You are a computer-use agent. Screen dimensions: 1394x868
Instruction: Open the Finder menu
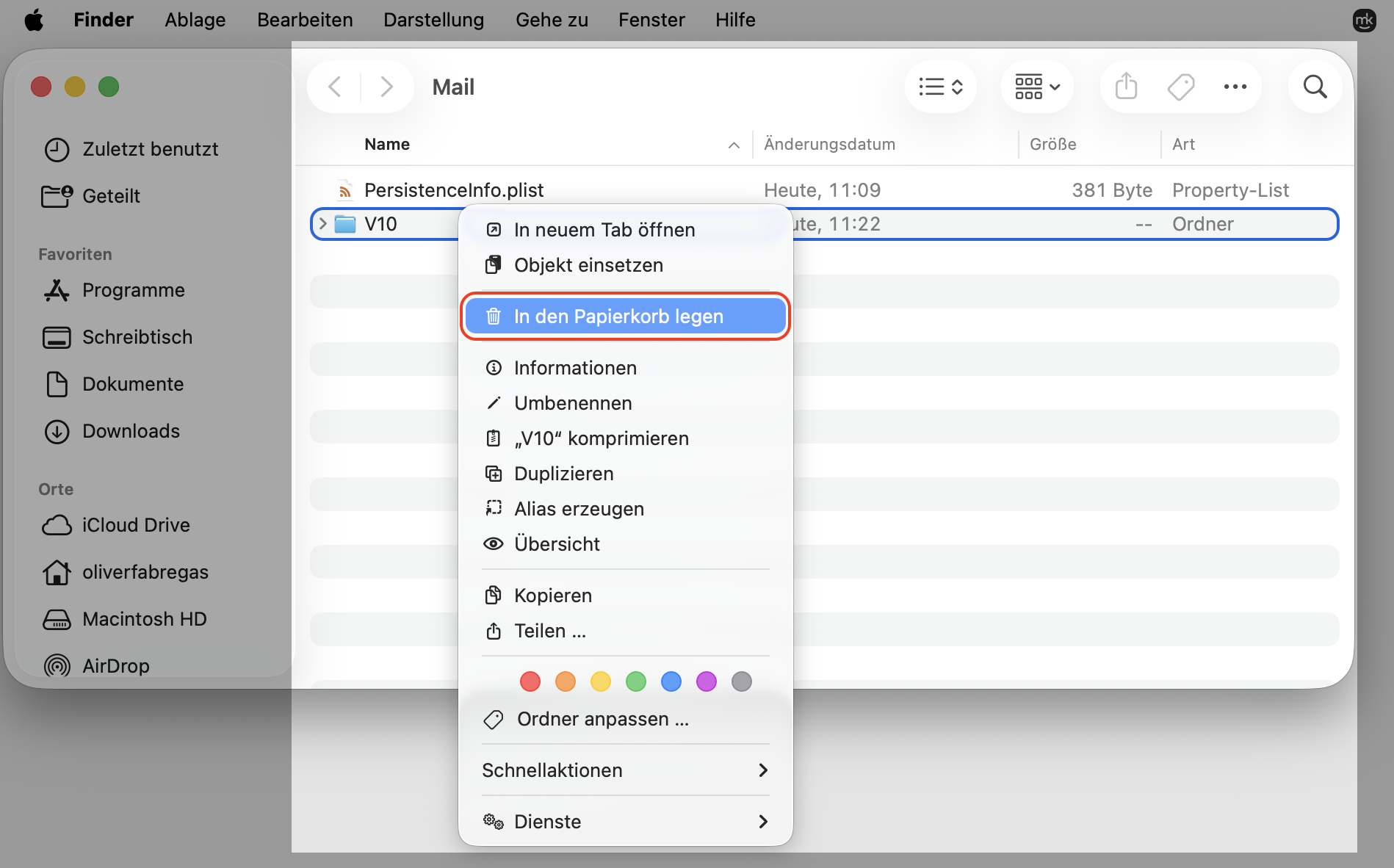[104, 20]
